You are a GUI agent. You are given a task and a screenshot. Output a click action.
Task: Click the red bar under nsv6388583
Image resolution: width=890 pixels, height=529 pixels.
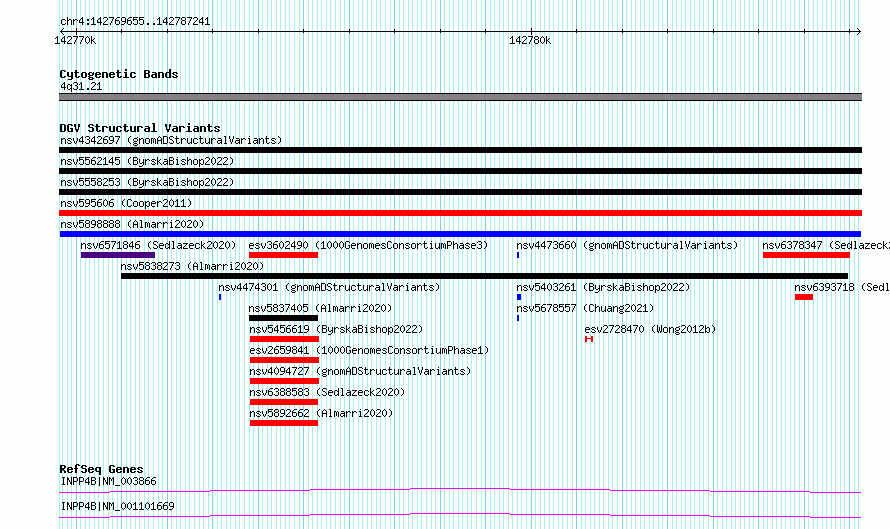tap(283, 402)
